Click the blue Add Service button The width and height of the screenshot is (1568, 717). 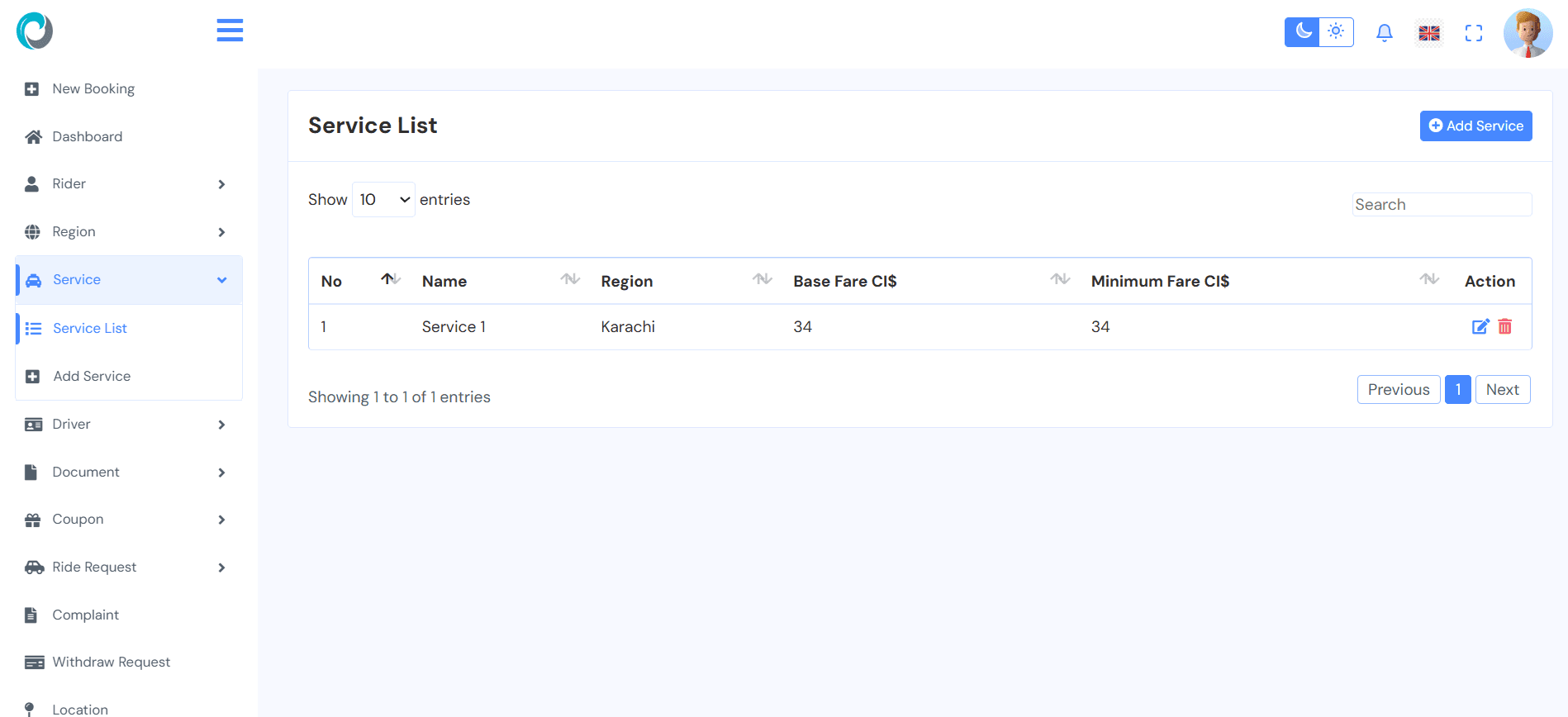(1475, 126)
